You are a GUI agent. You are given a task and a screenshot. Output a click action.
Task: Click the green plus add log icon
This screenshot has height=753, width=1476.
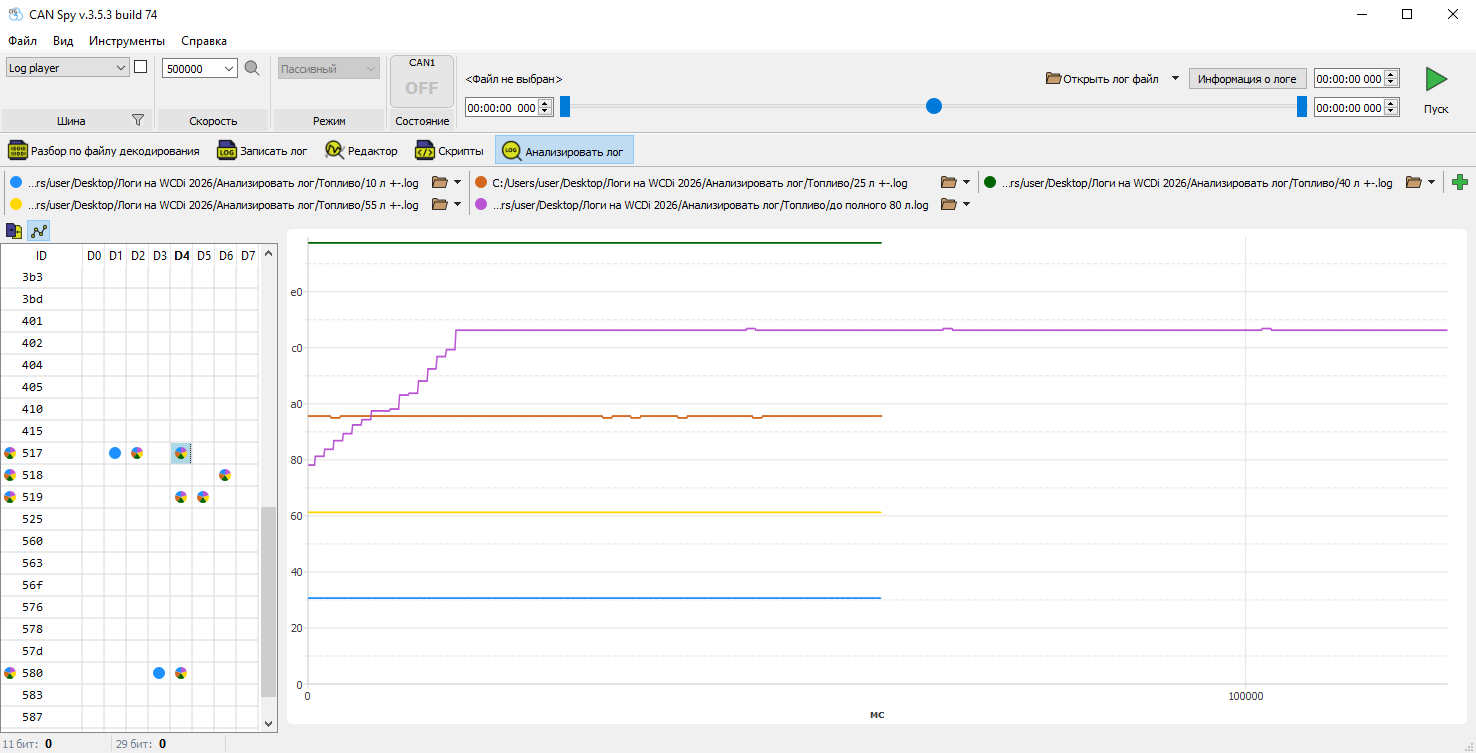point(1460,182)
